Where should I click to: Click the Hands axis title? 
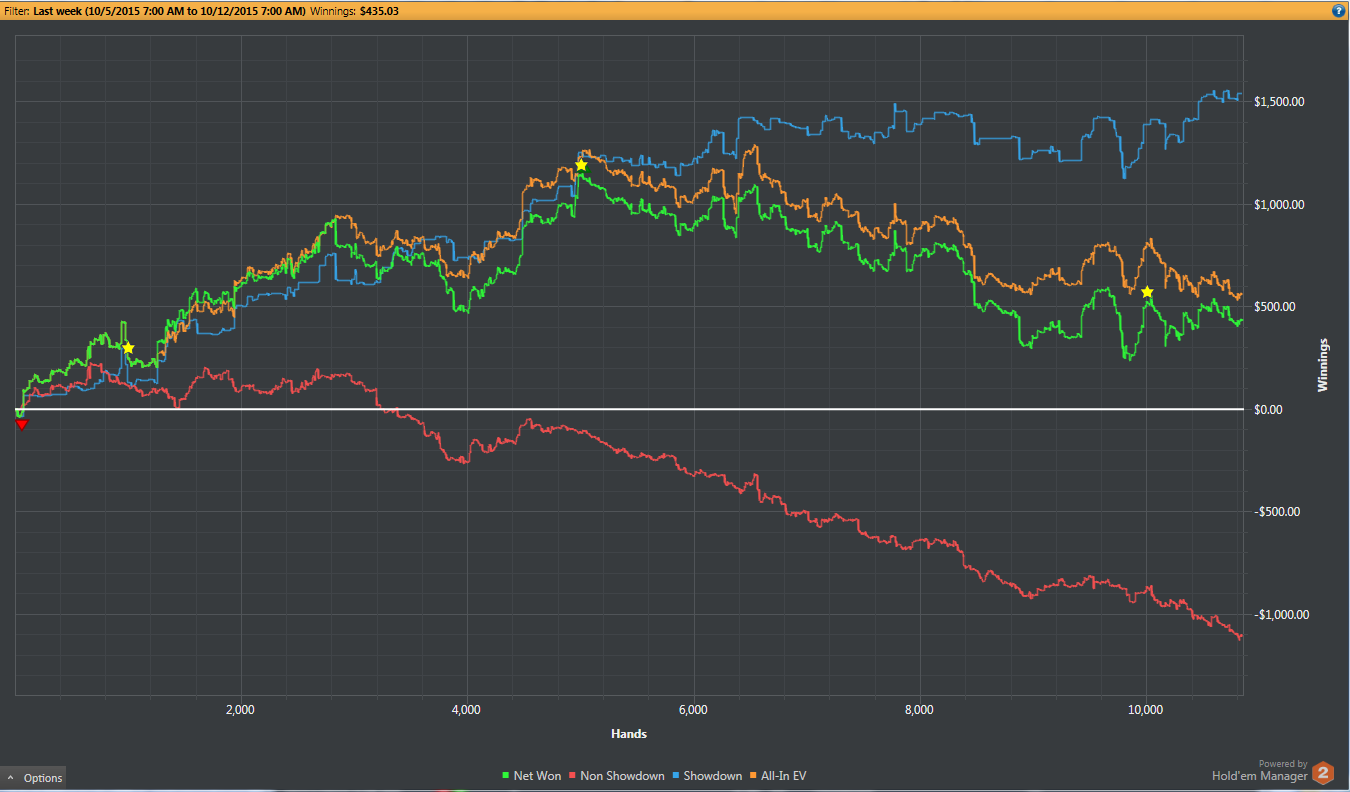click(629, 734)
